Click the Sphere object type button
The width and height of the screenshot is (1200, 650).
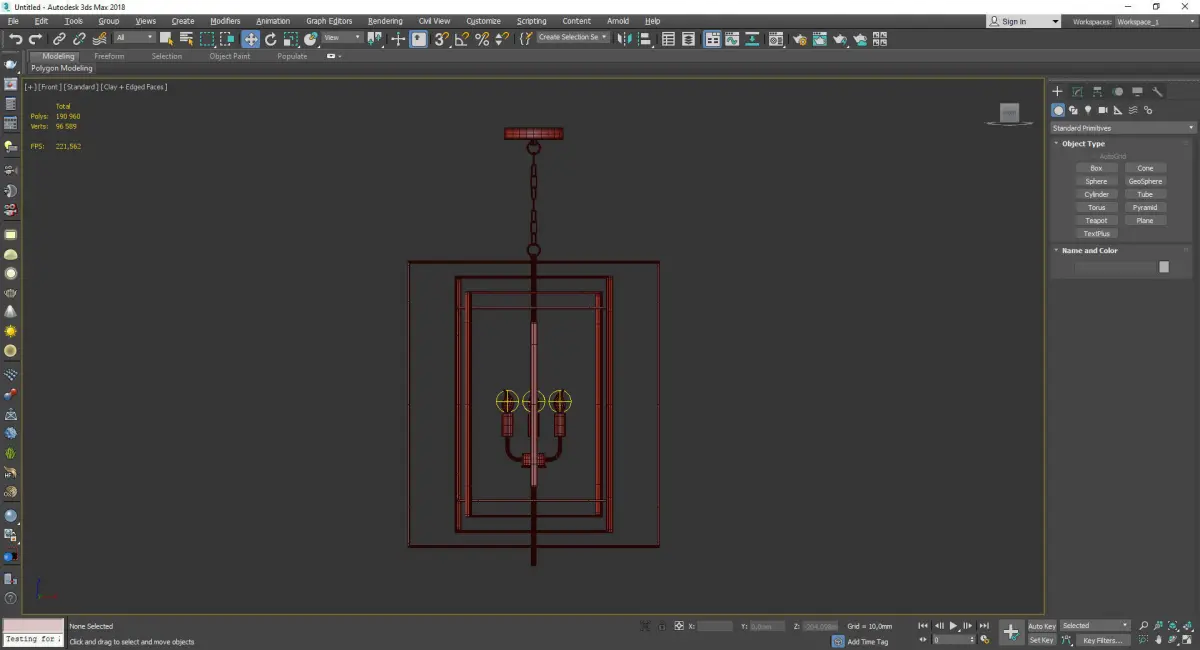point(1096,182)
